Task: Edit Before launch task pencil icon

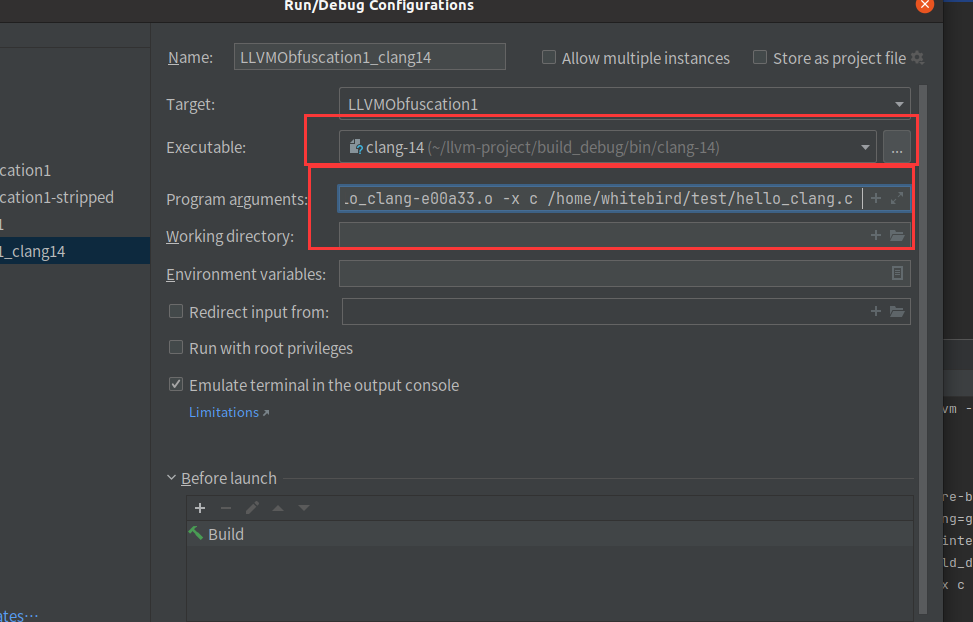Action: 252,508
